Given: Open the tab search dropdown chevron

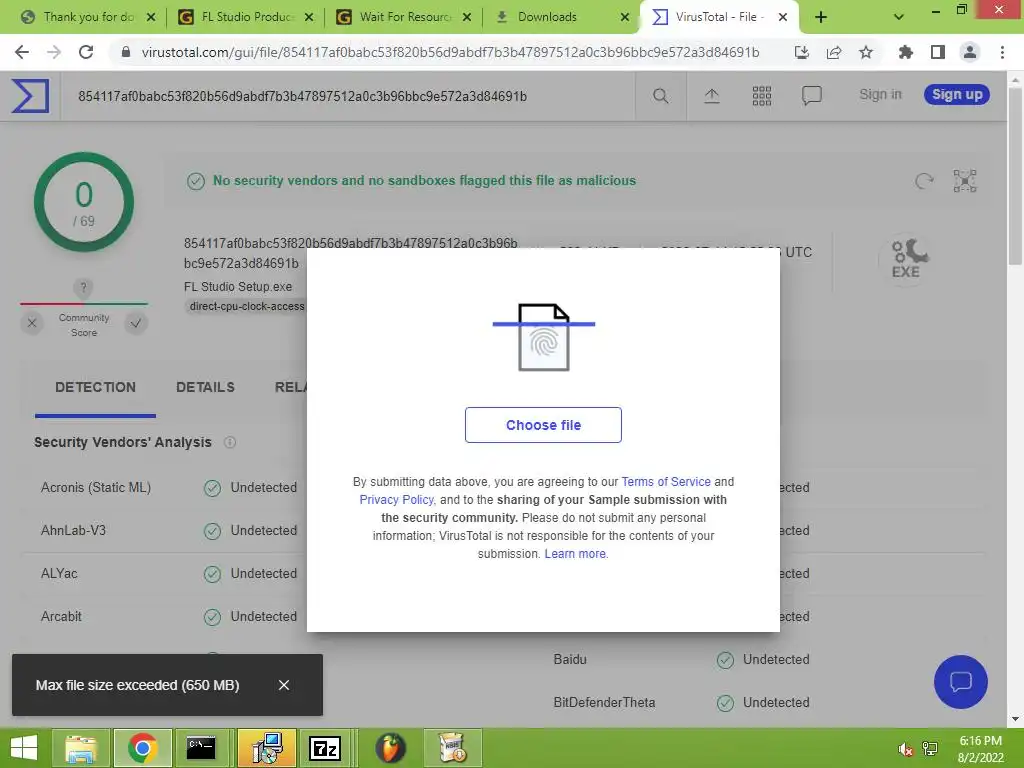Looking at the screenshot, I should point(899,17).
